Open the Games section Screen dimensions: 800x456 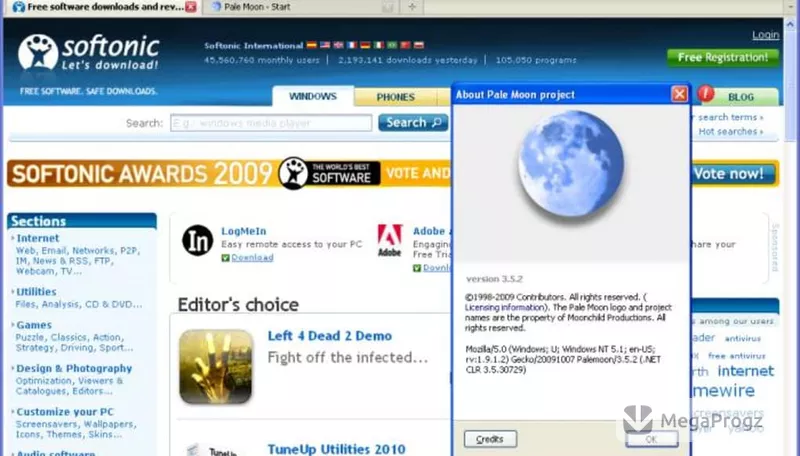pos(34,325)
